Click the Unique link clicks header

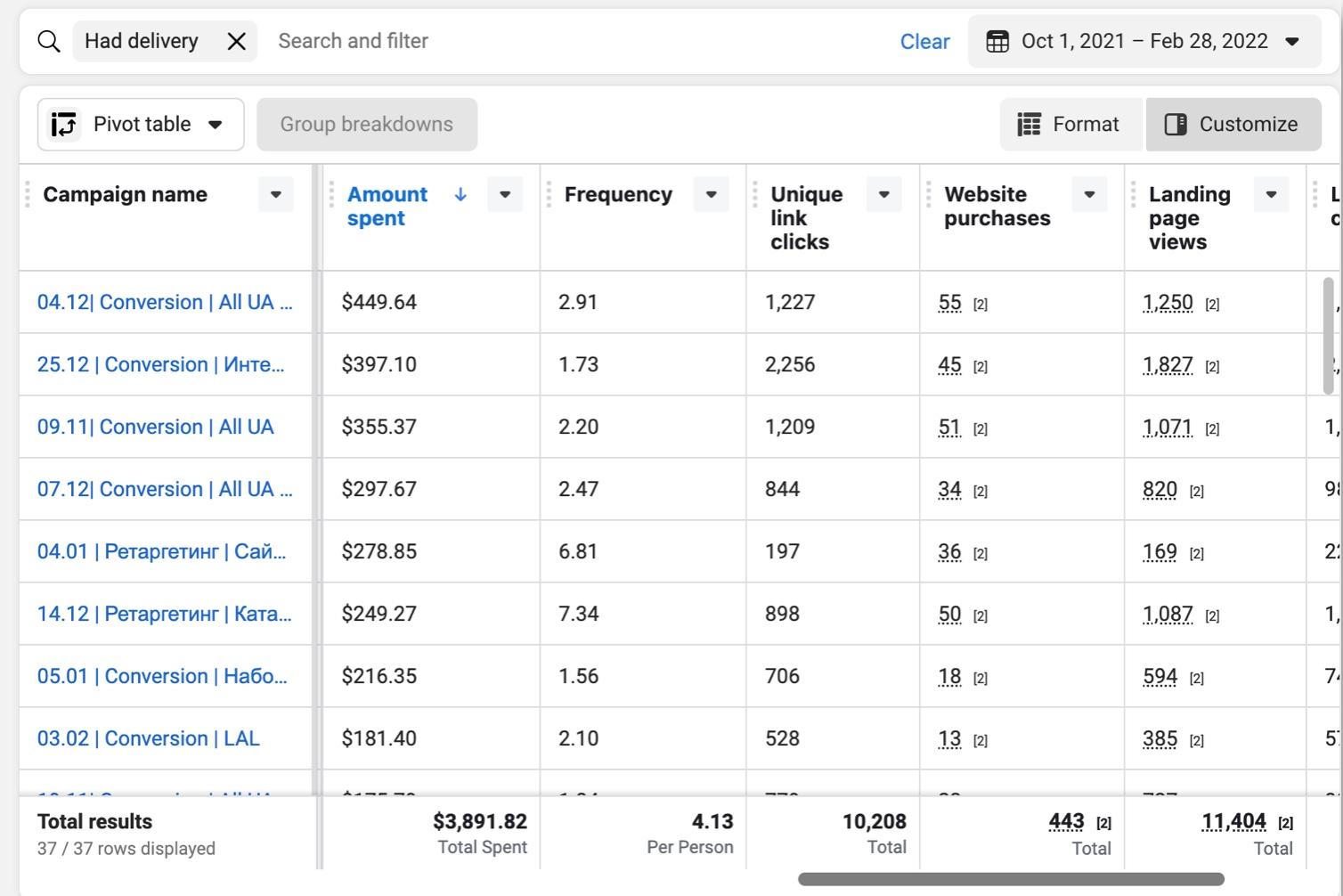point(807,218)
